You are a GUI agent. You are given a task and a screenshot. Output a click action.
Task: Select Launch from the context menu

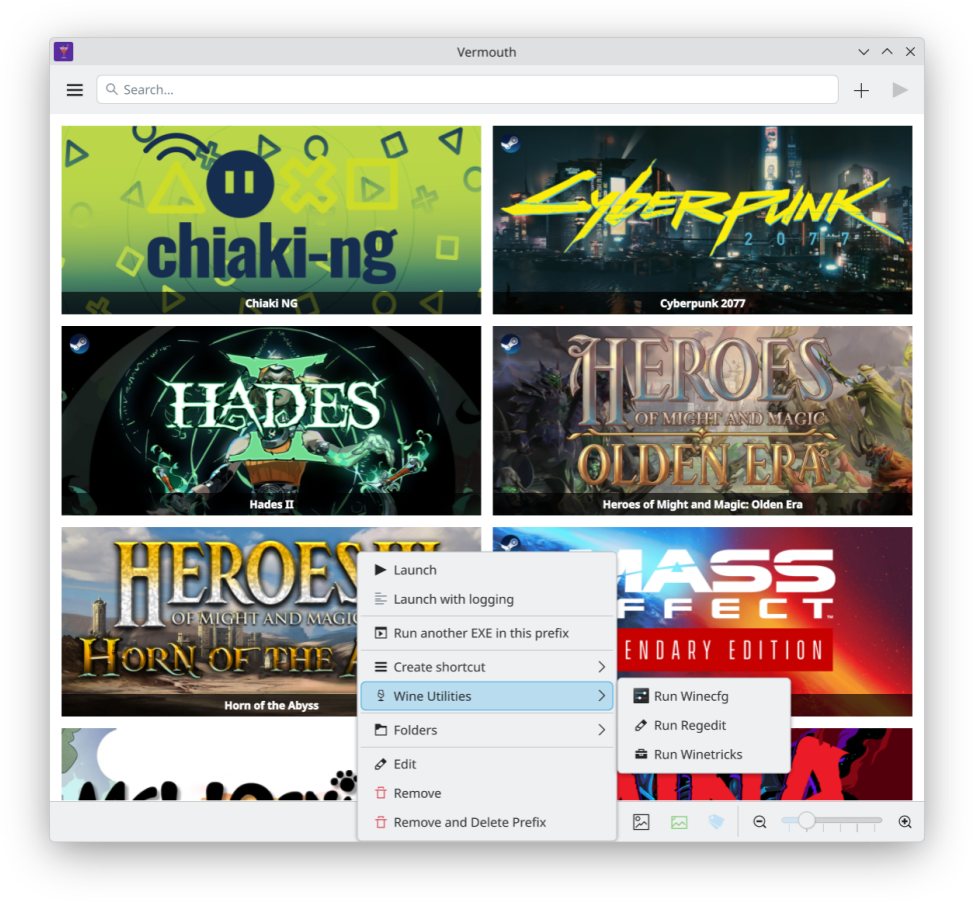click(x=487, y=570)
